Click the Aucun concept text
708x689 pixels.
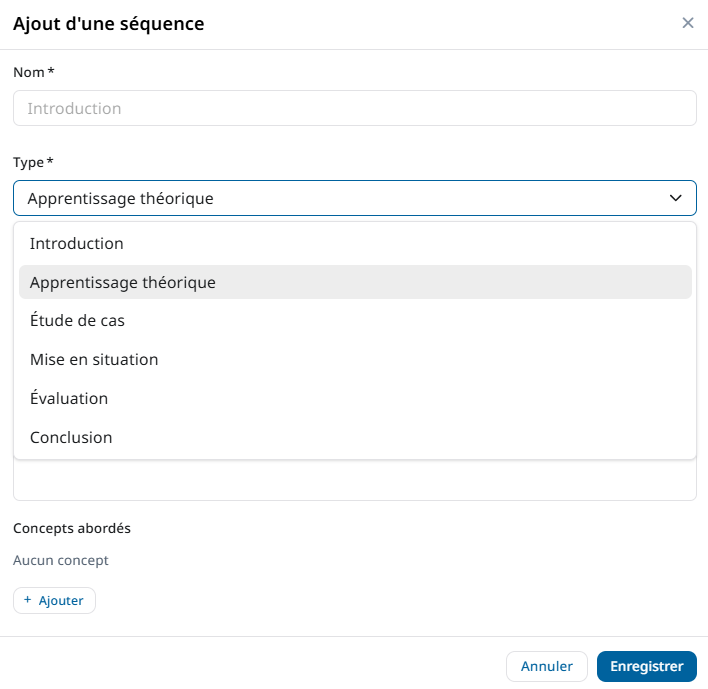(61, 560)
